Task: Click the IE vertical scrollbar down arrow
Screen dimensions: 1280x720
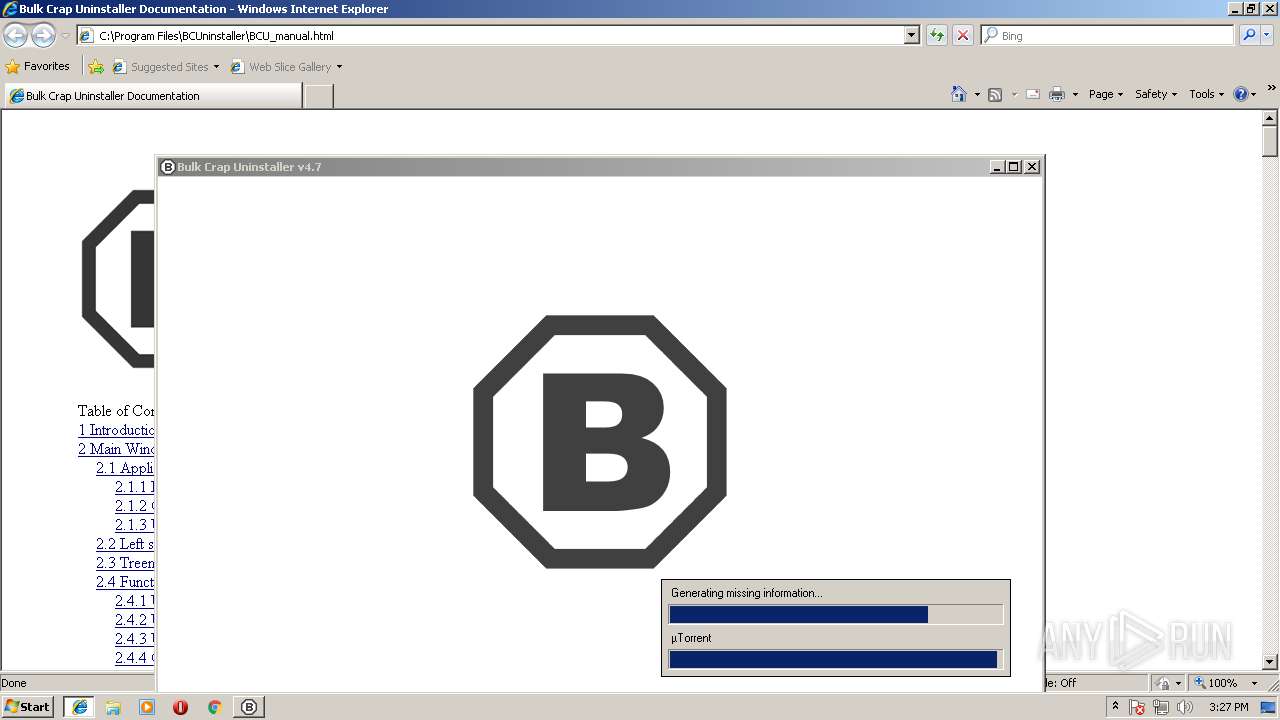Action: [x=1270, y=662]
